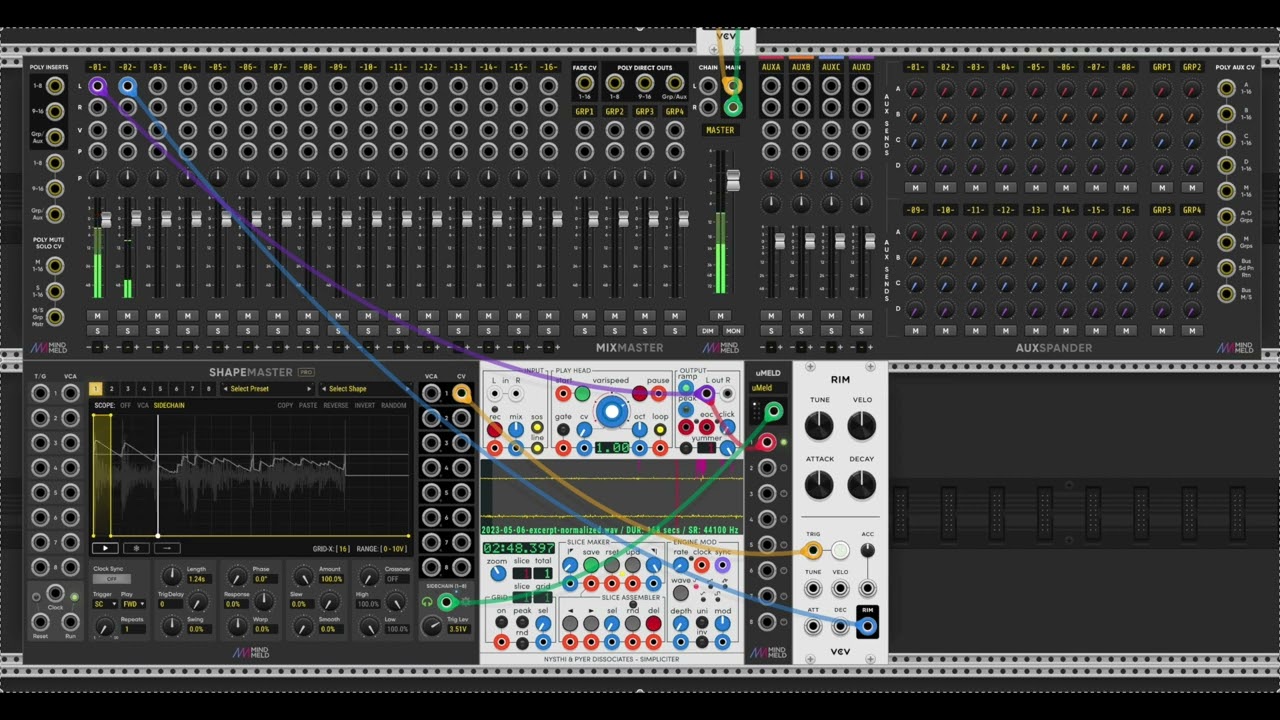The width and height of the screenshot is (1280, 720).
Task: Change ShapeMaster RANGE 0-10V setting
Action: [396, 549]
